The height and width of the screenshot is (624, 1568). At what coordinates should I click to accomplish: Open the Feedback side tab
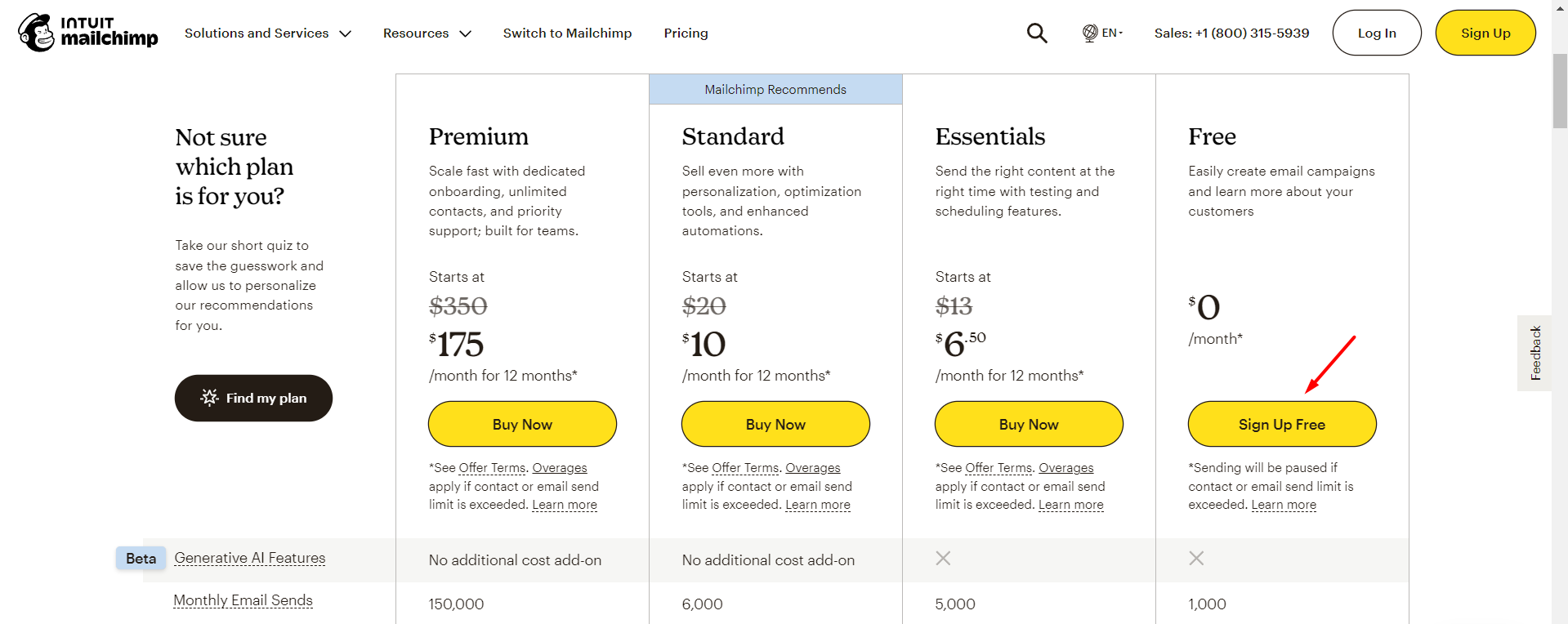(1535, 353)
